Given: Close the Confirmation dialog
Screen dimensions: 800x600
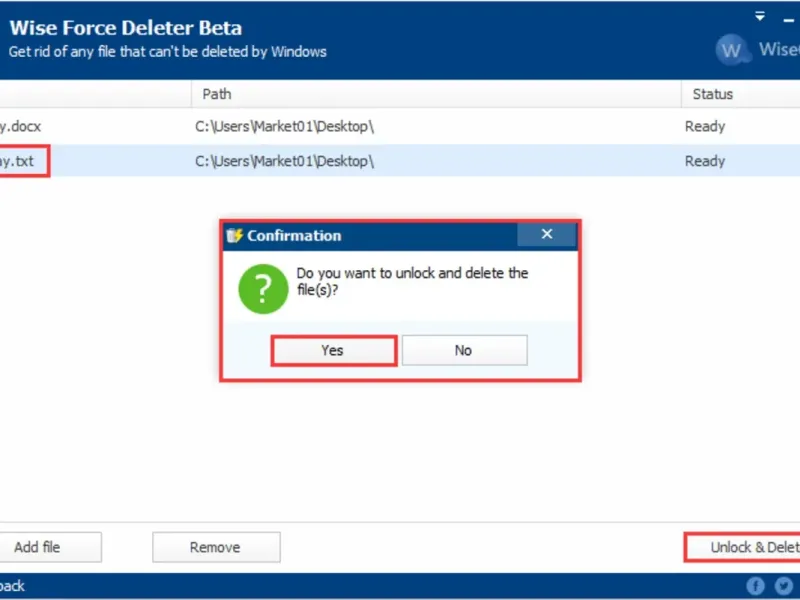Looking at the screenshot, I should click(546, 235).
